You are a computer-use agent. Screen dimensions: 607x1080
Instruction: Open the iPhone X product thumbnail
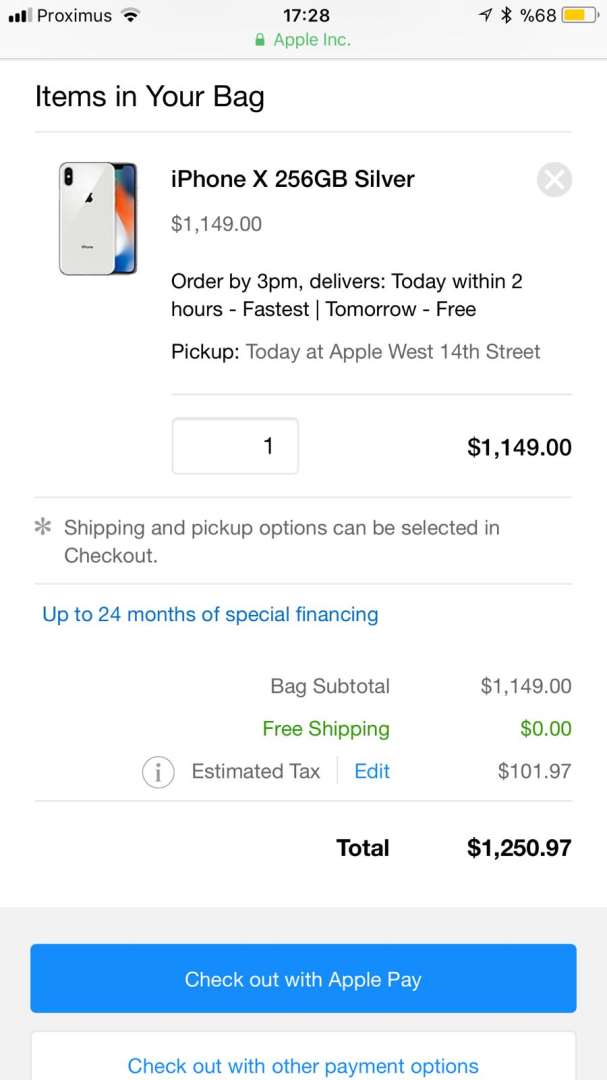tap(97, 218)
